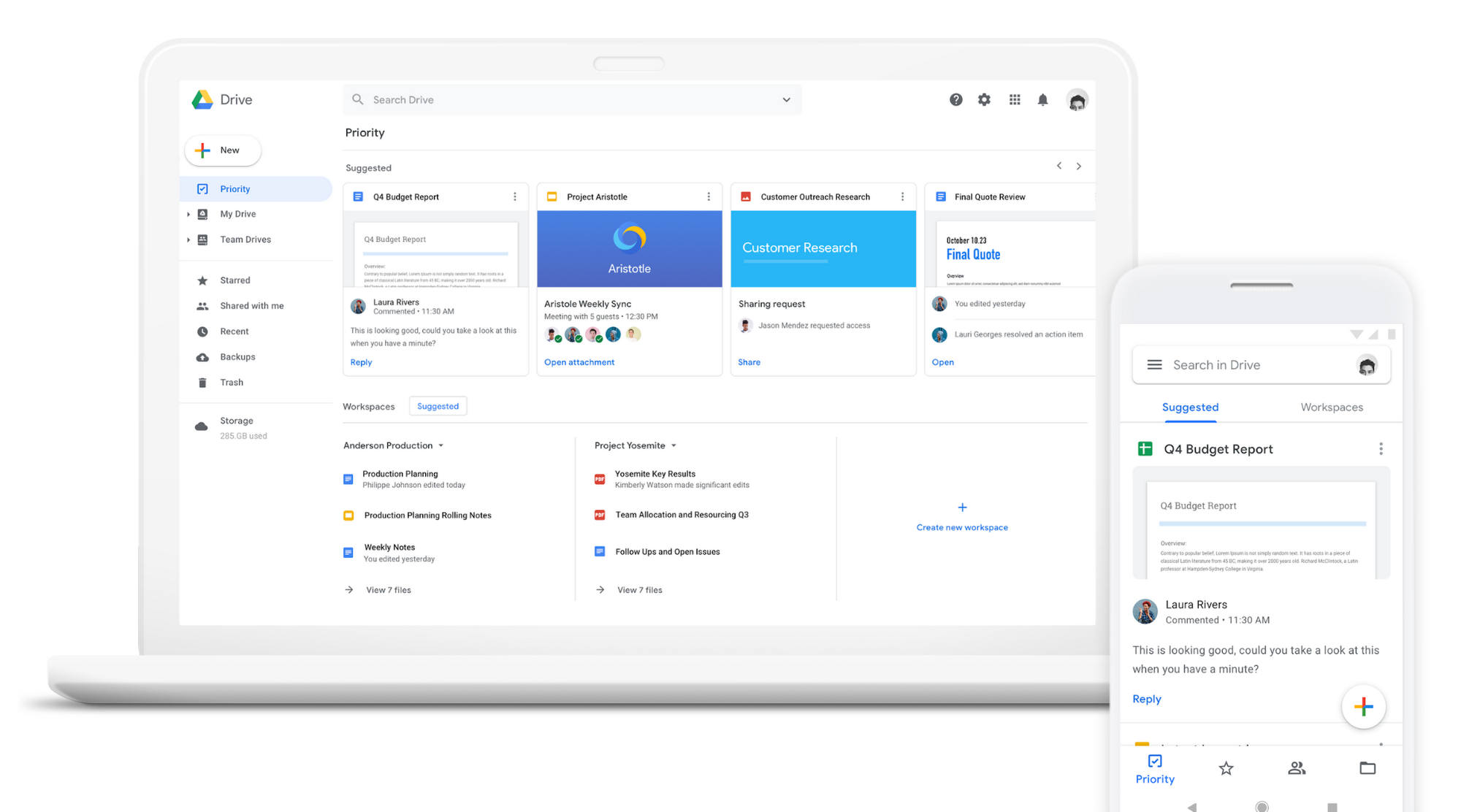Toggle Q4 Budget Report options menu
1461x812 pixels.
pyautogui.click(x=514, y=197)
